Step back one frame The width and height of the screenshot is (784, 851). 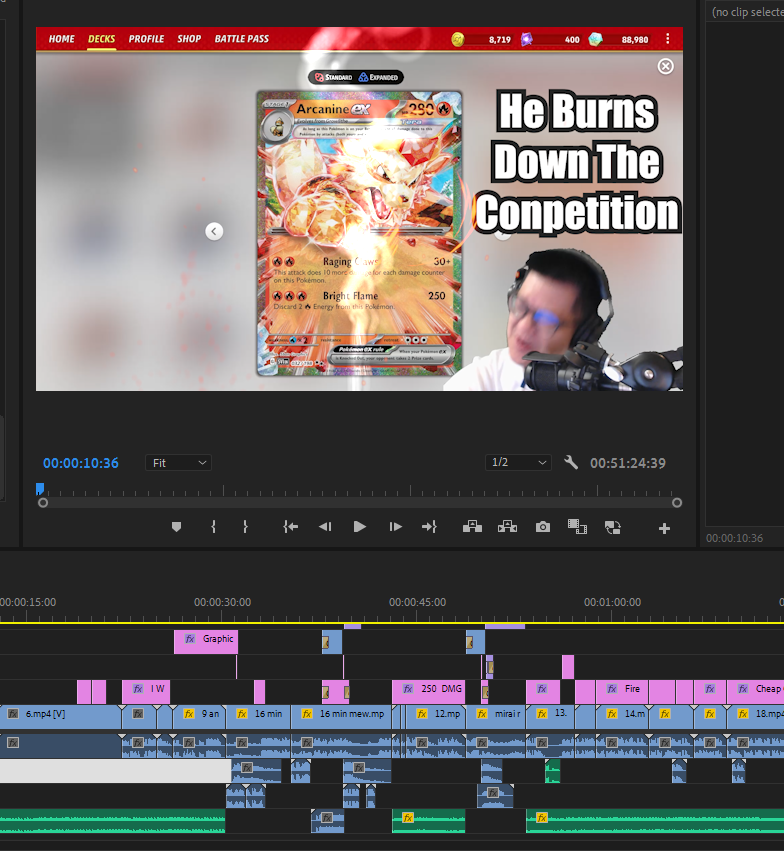click(x=325, y=527)
